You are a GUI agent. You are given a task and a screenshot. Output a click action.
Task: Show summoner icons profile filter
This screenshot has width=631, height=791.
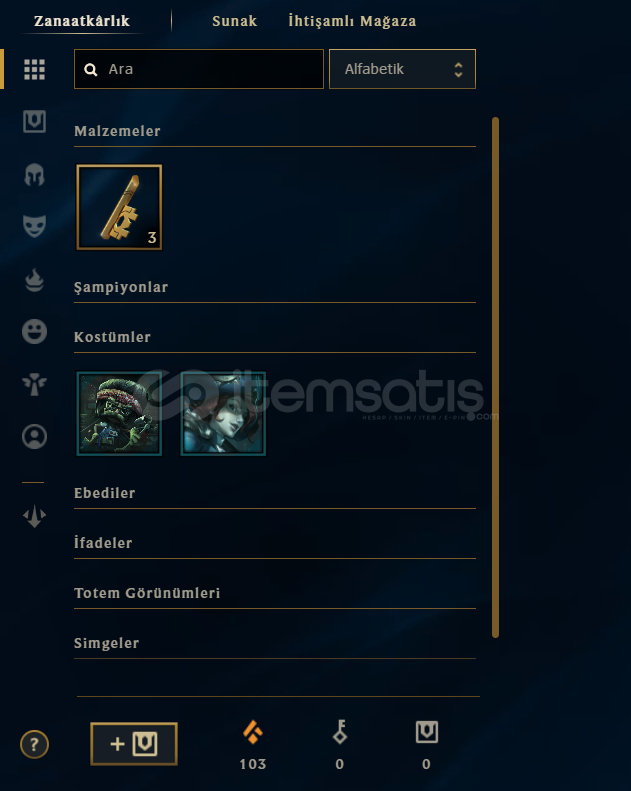34,436
